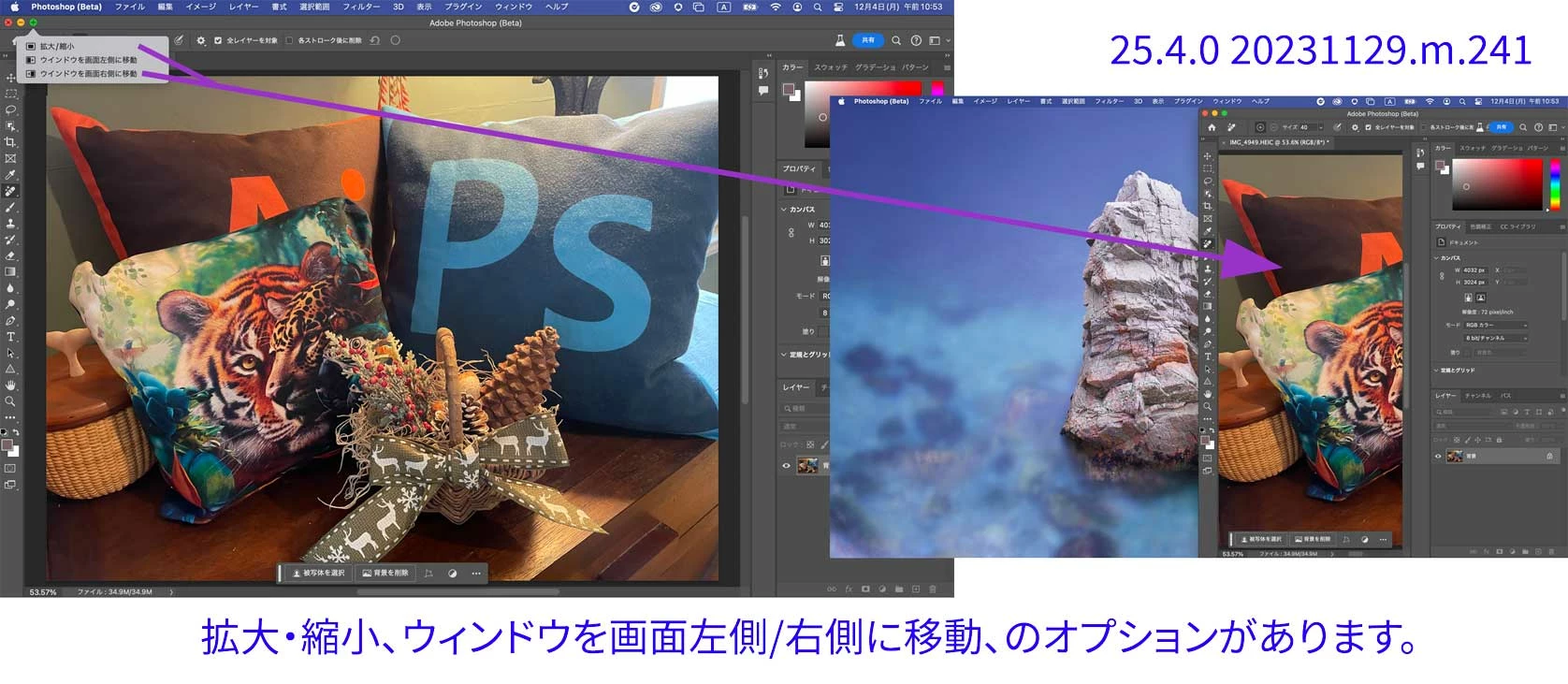Expand 定規とグリッド section in right window
1568x684 pixels.
pos(1436,371)
